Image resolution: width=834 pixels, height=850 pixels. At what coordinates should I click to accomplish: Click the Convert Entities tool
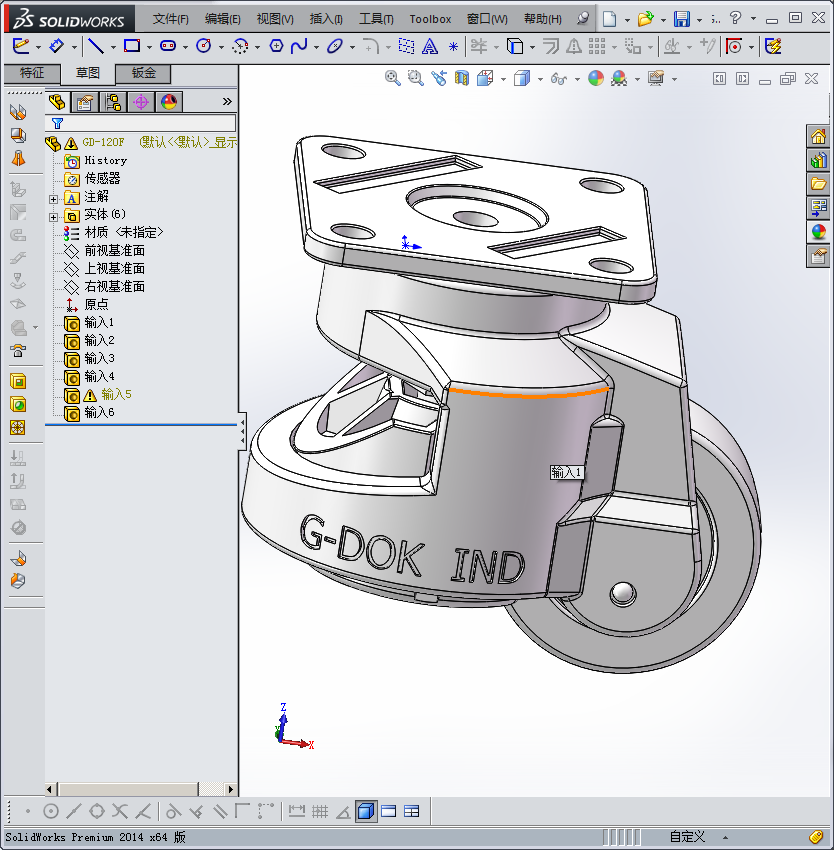515,46
